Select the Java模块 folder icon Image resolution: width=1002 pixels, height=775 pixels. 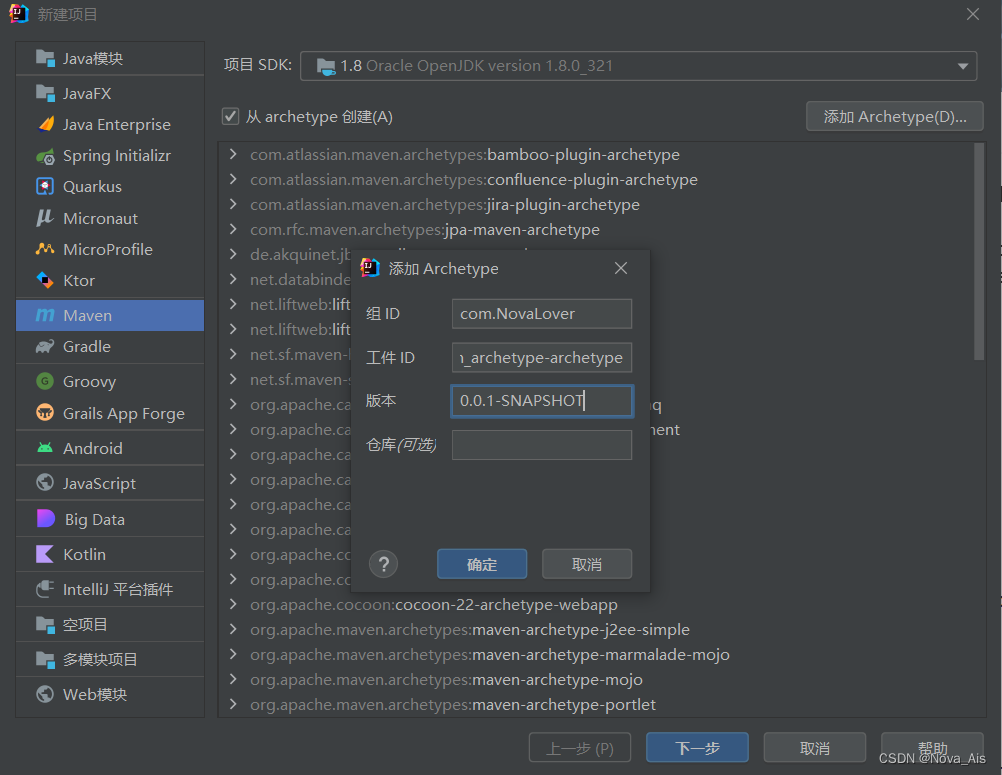[x=45, y=58]
